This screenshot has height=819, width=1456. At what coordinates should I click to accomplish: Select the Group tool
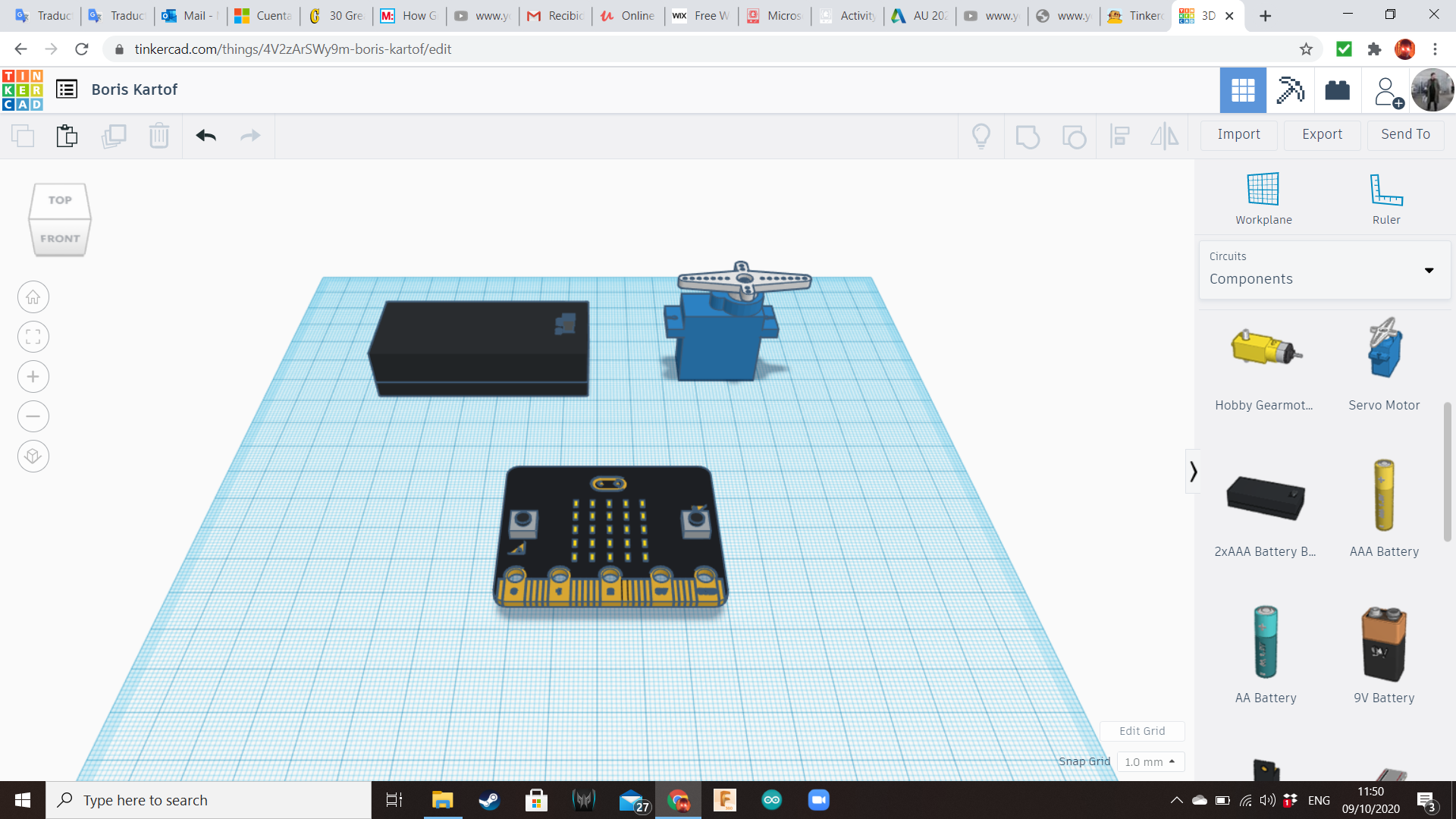click(x=1028, y=136)
